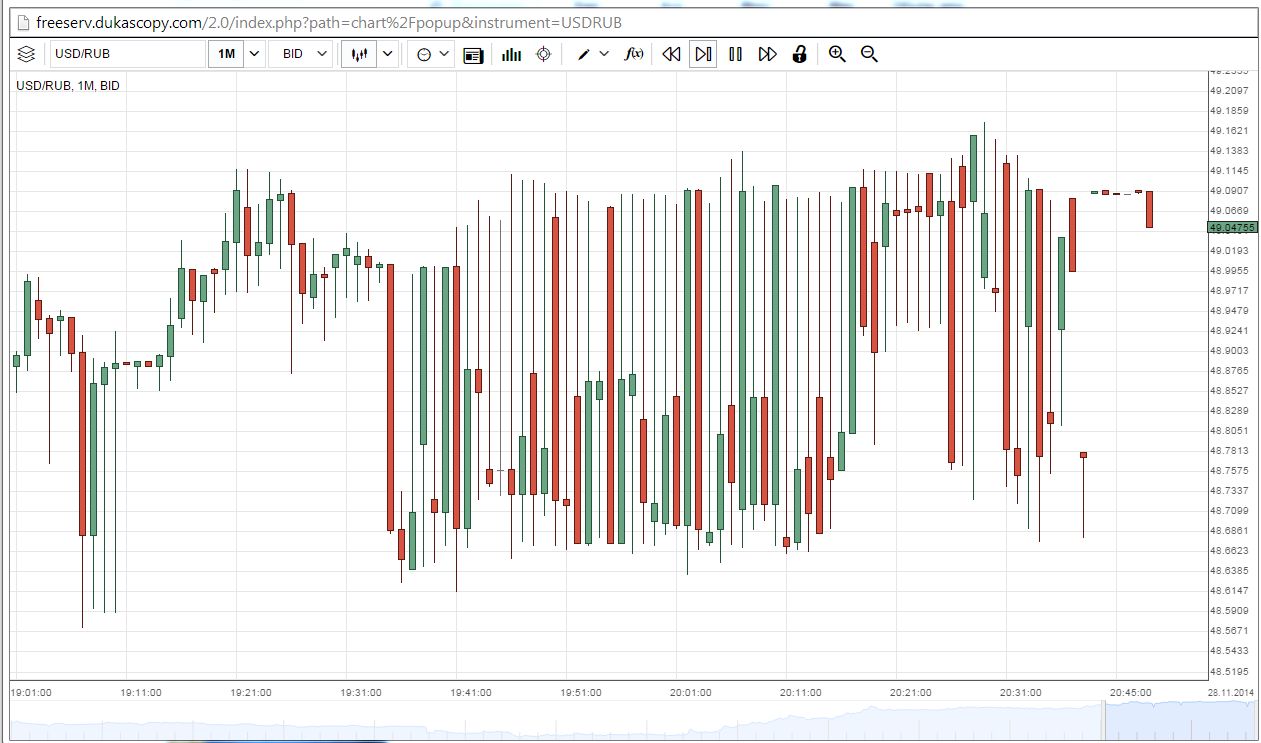Image resolution: width=1261 pixels, height=743 pixels.
Task: Click the fast forward chart button
Action: [767, 54]
